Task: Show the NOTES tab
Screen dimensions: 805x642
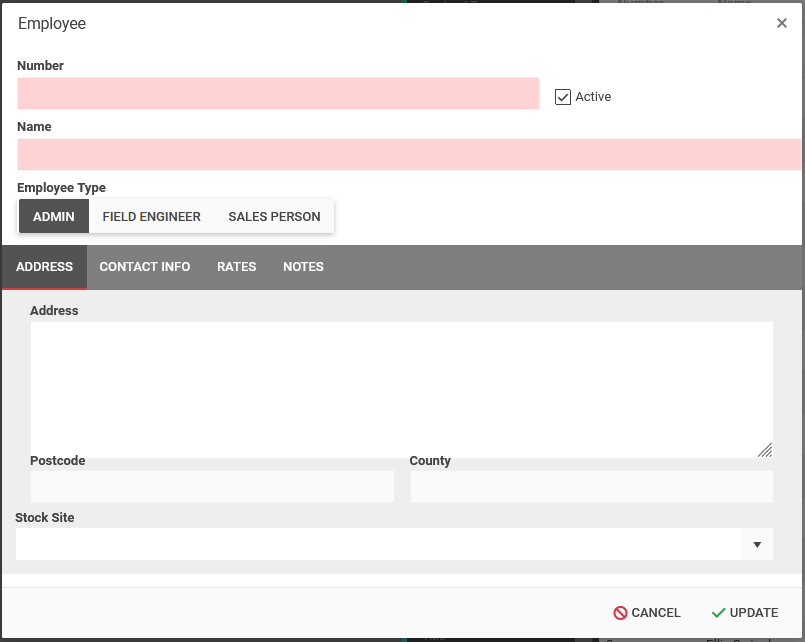Action: pyautogui.click(x=303, y=267)
